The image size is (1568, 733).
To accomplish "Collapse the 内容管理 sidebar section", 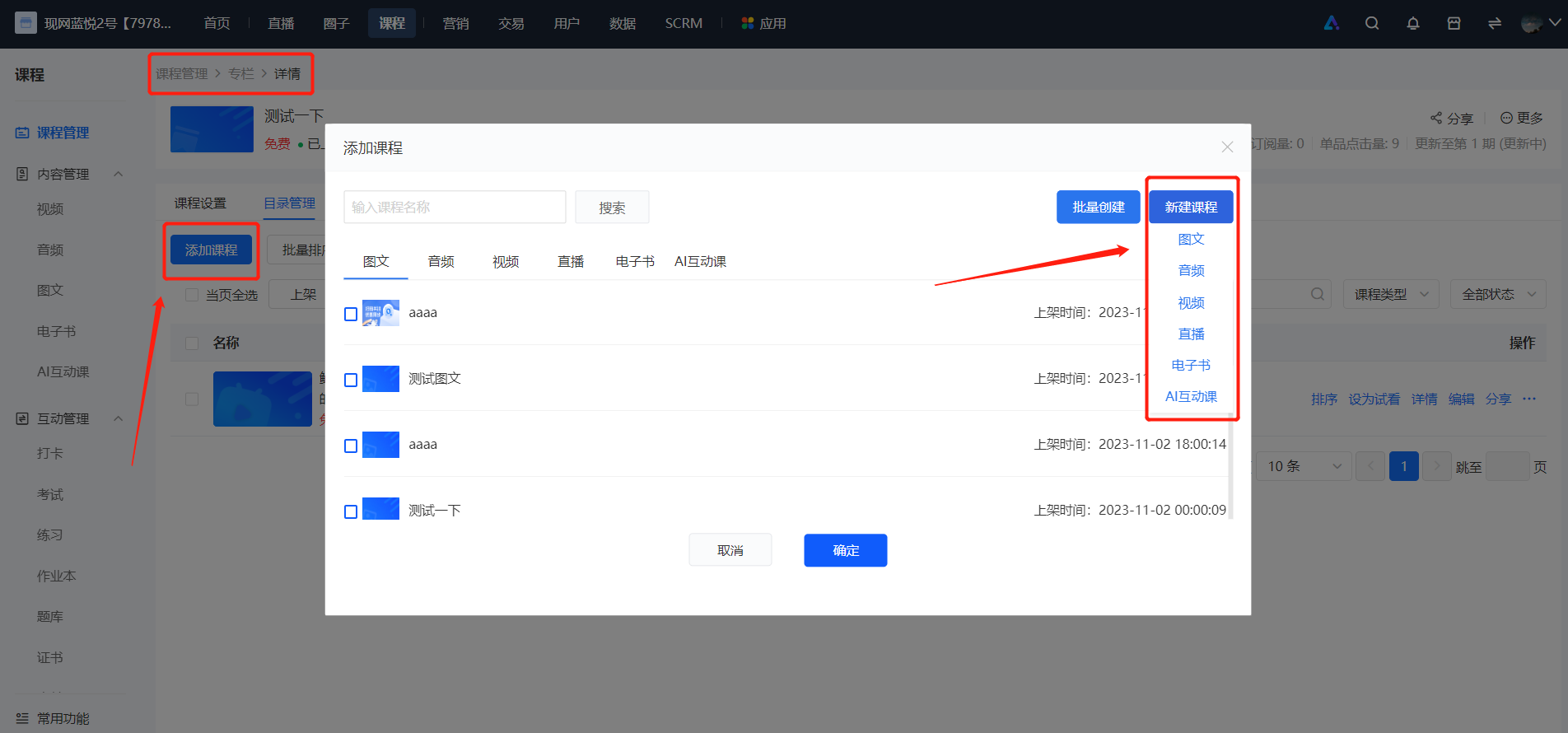I will click(118, 174).
